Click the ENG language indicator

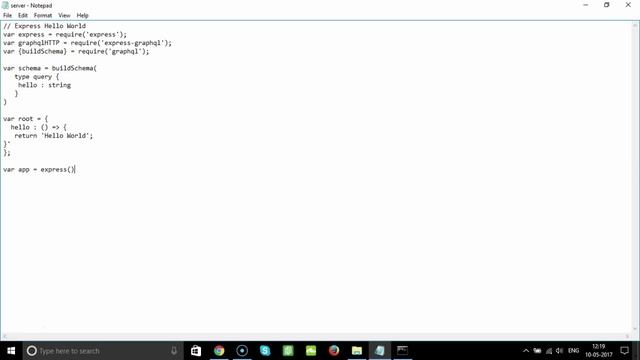573,351
